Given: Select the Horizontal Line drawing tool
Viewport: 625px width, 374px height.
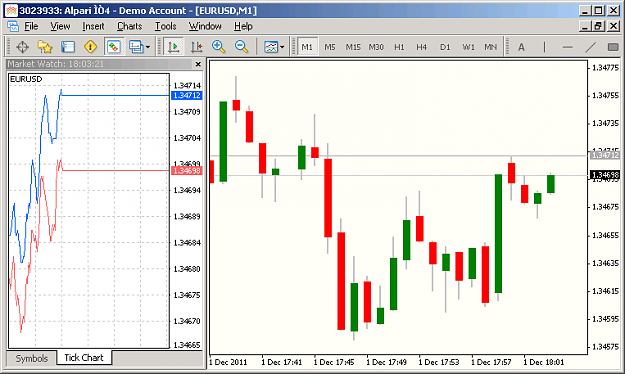Looking at the screenshot, I should (567, 47).
